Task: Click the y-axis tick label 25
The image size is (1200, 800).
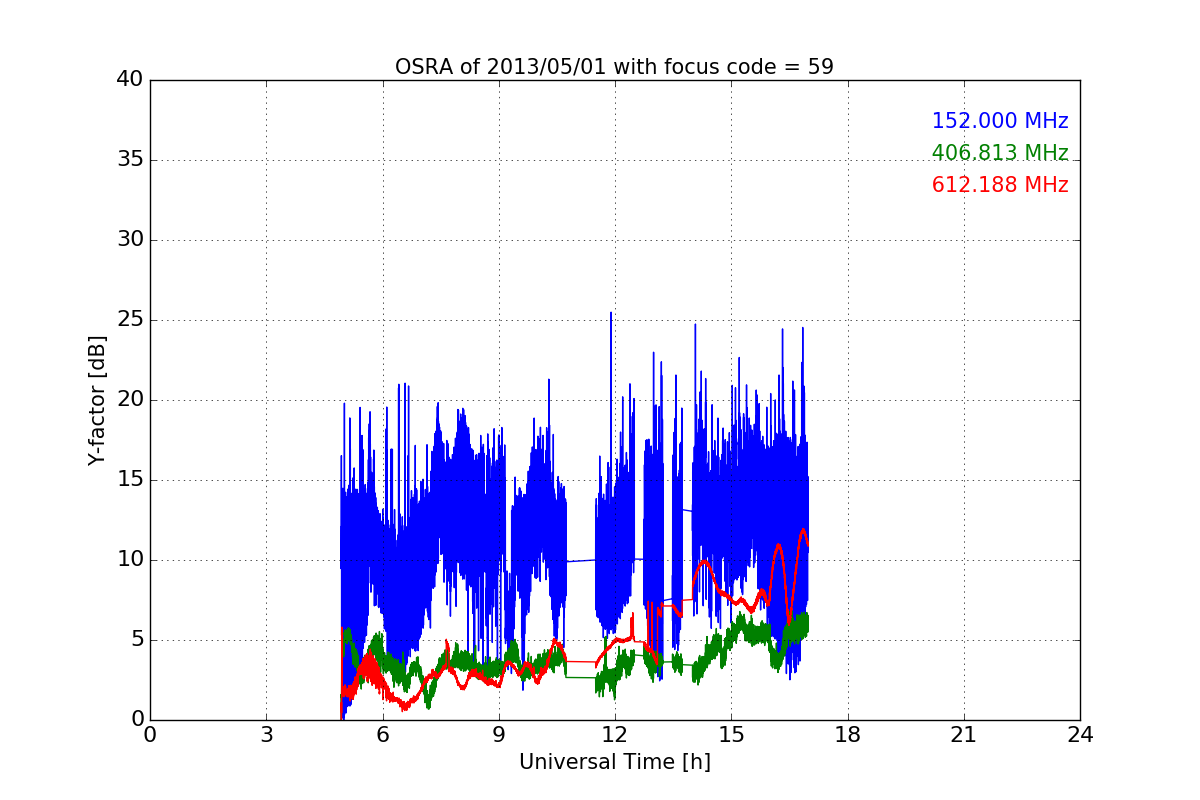Action: (130, 320)
